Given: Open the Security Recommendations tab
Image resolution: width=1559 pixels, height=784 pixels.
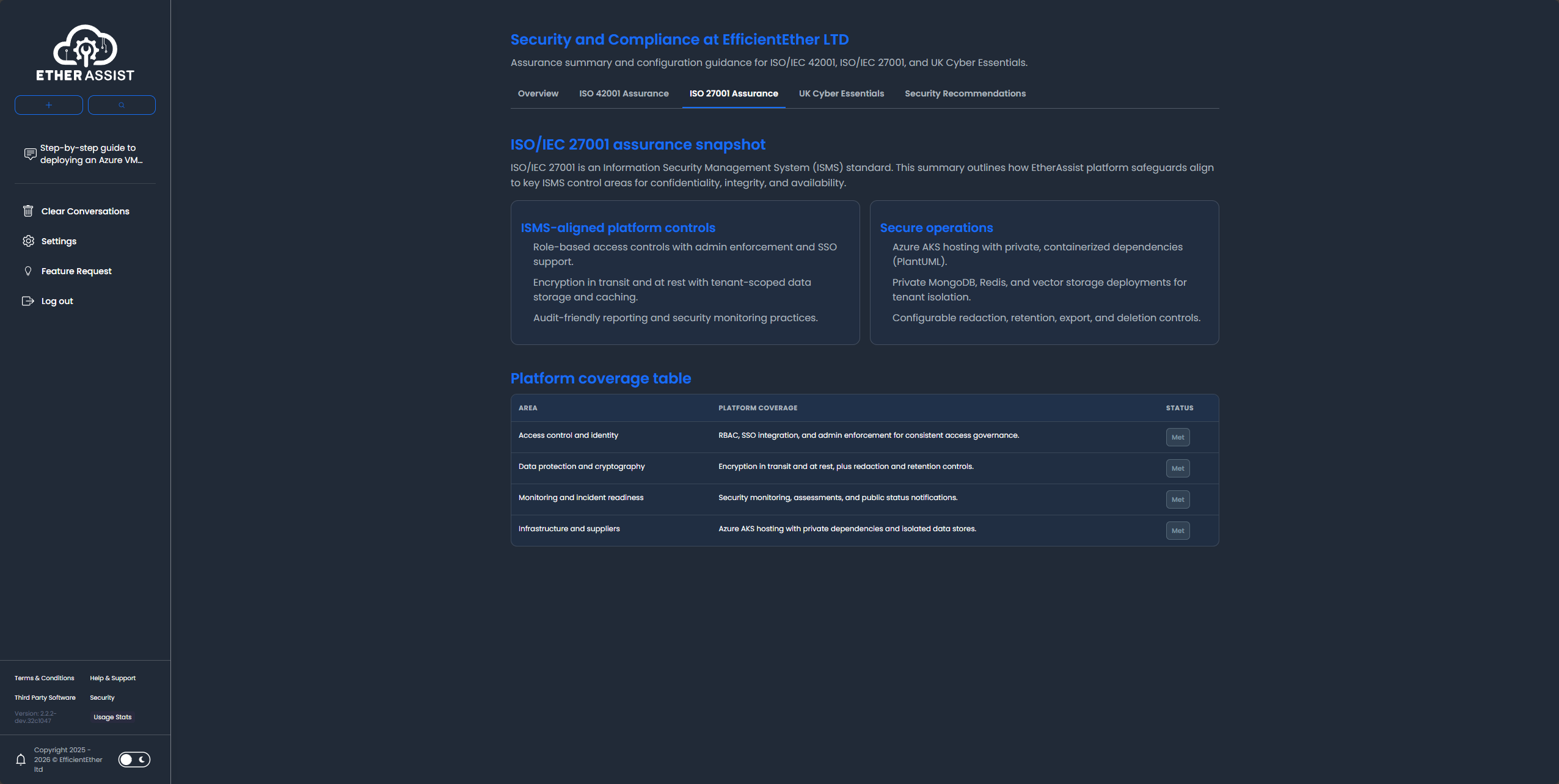Looking at the screenshot, I should click(965, 93).
